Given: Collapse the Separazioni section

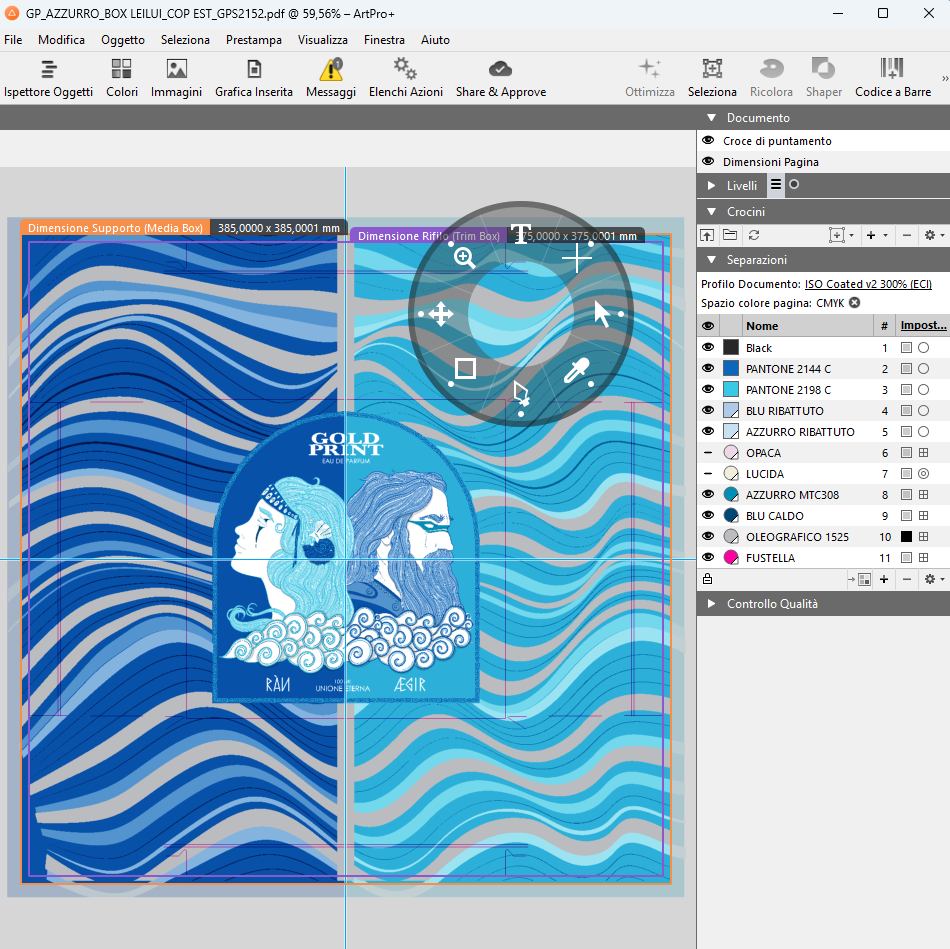Looking at the screenshot, I should point(712,259).
